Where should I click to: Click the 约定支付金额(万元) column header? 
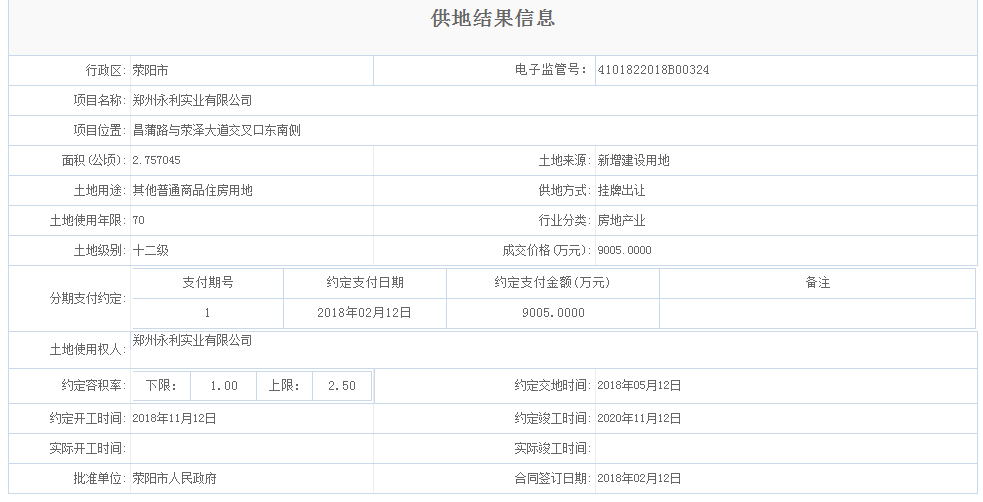[x=552, y=283]
